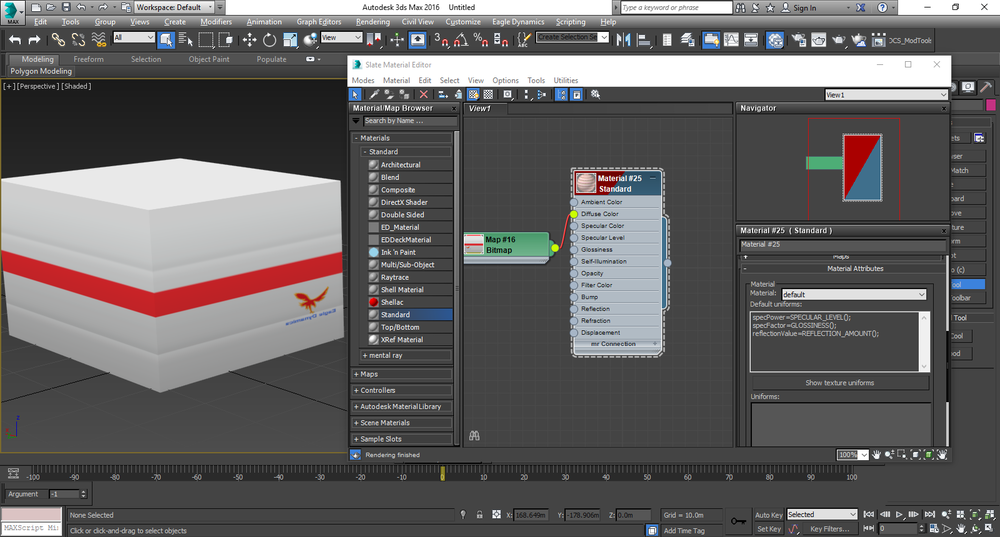Click the Select and Link chain icon
The height and width of the screenshot is (537, 1000).
[58, 40]
